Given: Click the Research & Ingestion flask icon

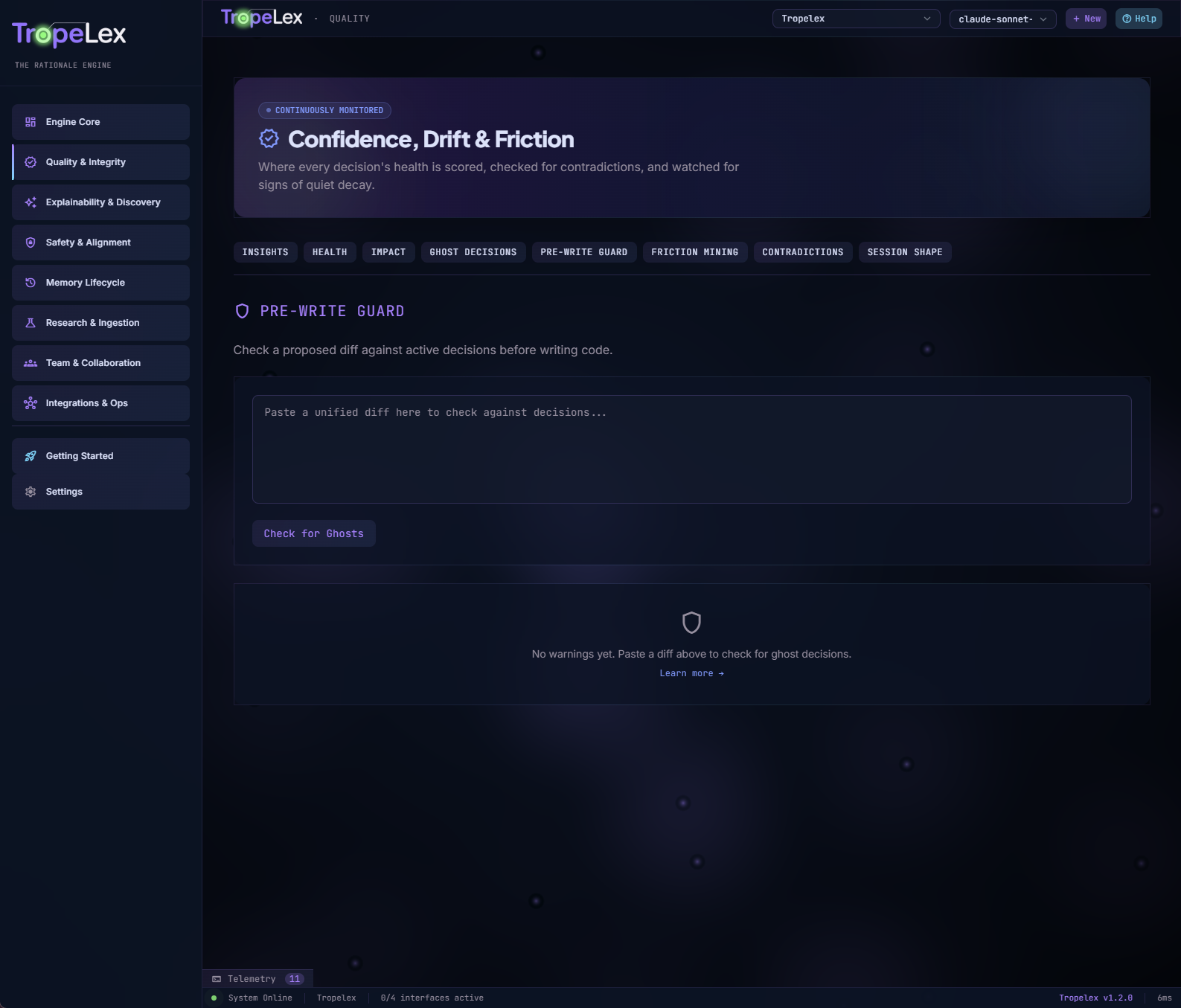Looking at the screenshot, I should [x=31, y=323].
